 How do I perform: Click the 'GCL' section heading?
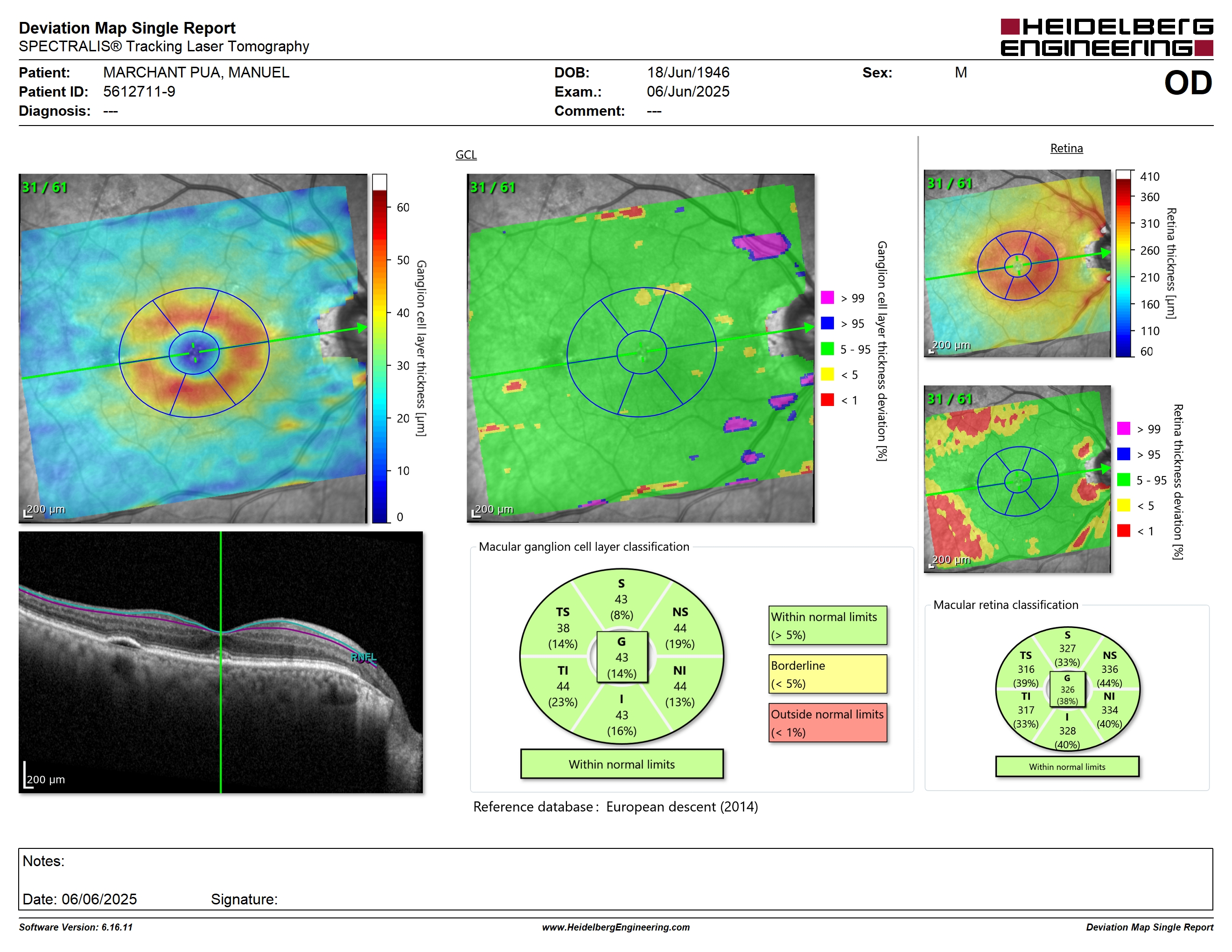(466, 154)
